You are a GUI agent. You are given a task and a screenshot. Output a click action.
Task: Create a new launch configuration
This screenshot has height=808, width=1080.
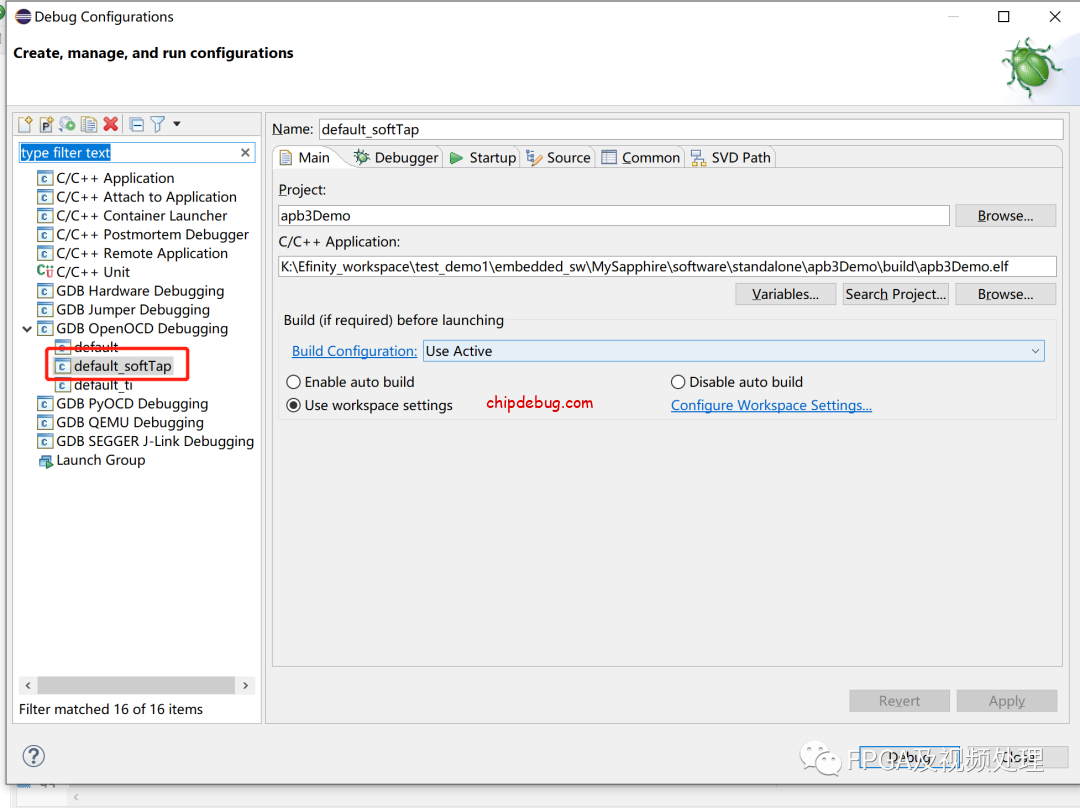(24, 123)
